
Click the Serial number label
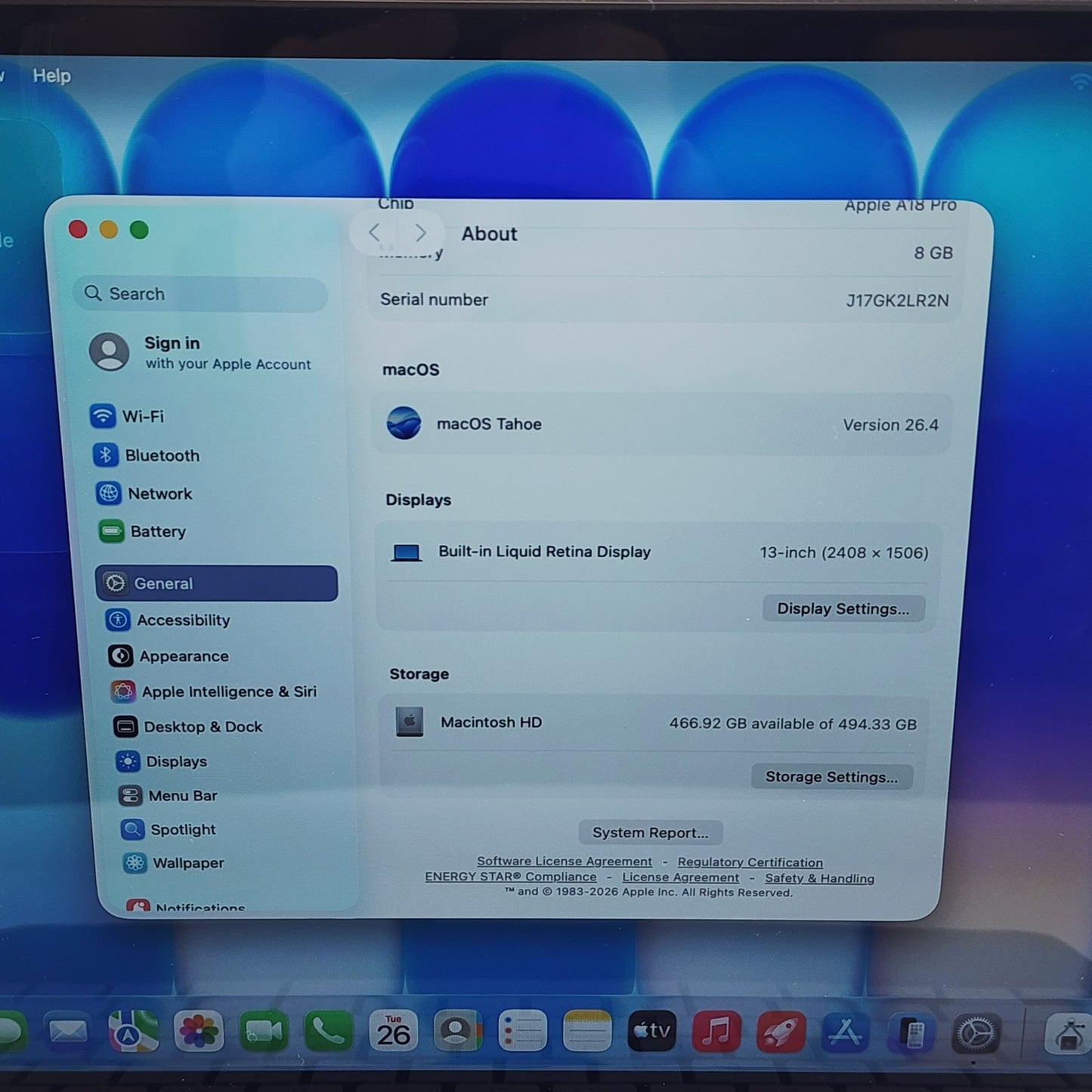435,300
